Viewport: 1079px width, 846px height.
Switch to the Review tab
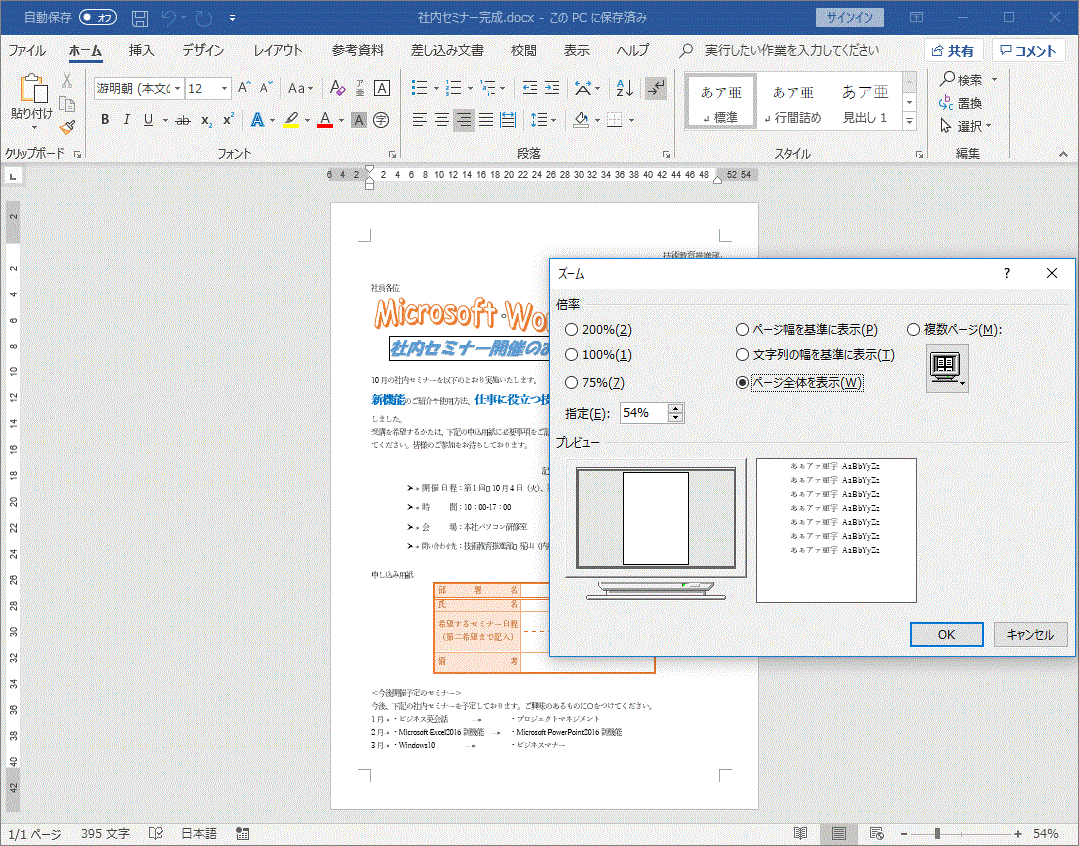[524, 50]
